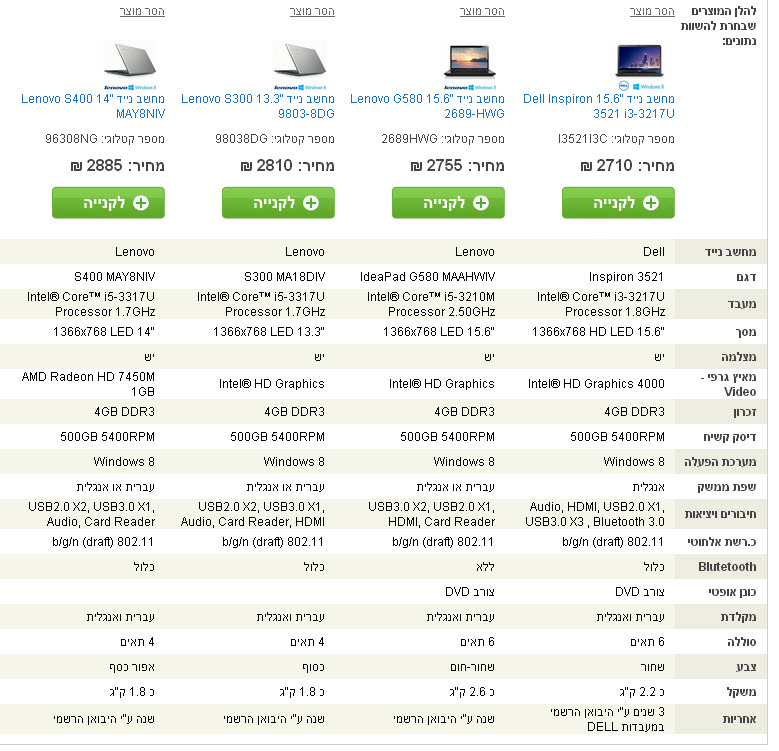Select the Dell price text 2710 ₪

(x=628, y=165)
